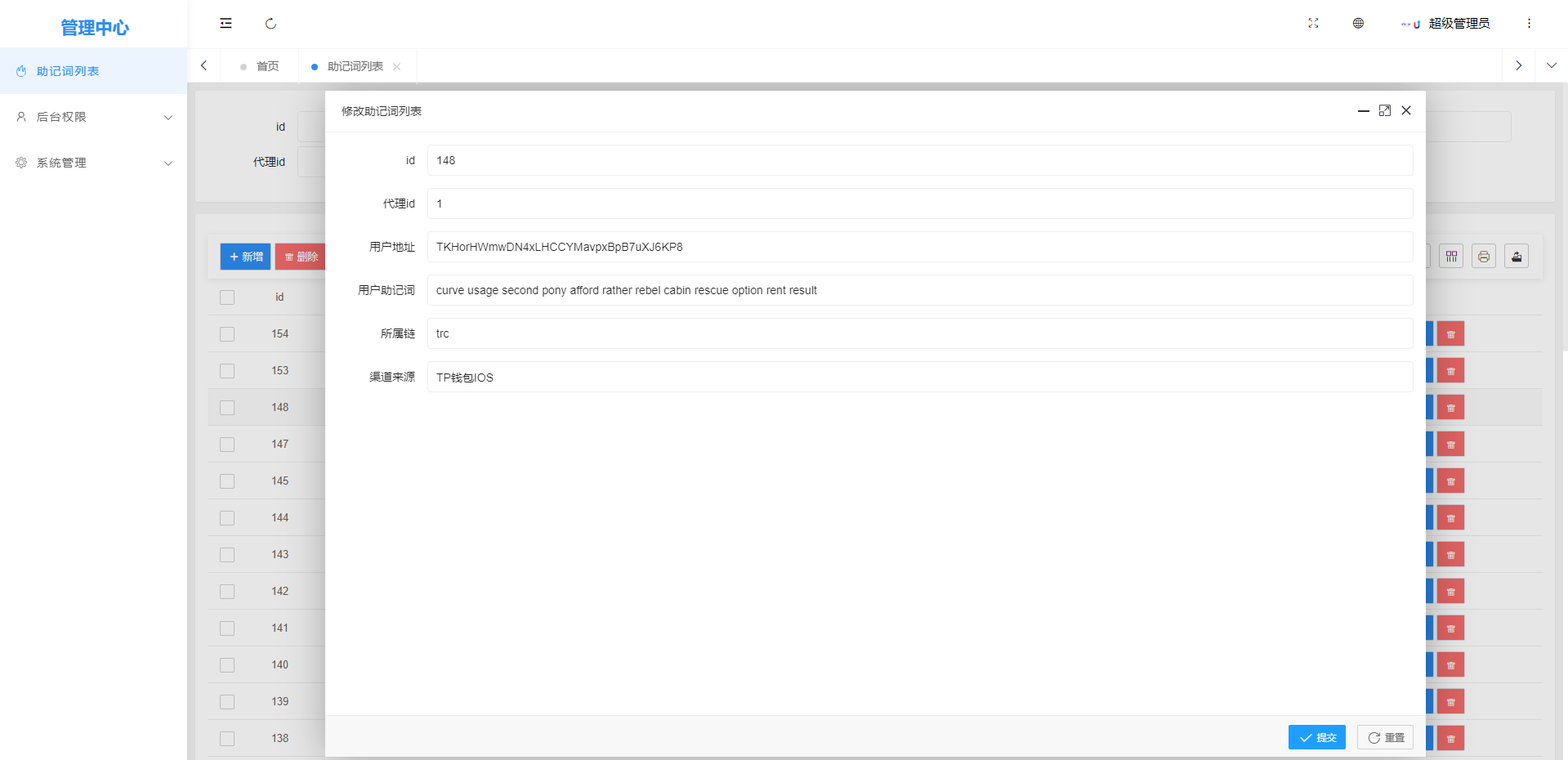This screenshot has width=1568, height=760.
Task: Expand the 系统管理 sidebar menu
Action: (x=93, y=163)
